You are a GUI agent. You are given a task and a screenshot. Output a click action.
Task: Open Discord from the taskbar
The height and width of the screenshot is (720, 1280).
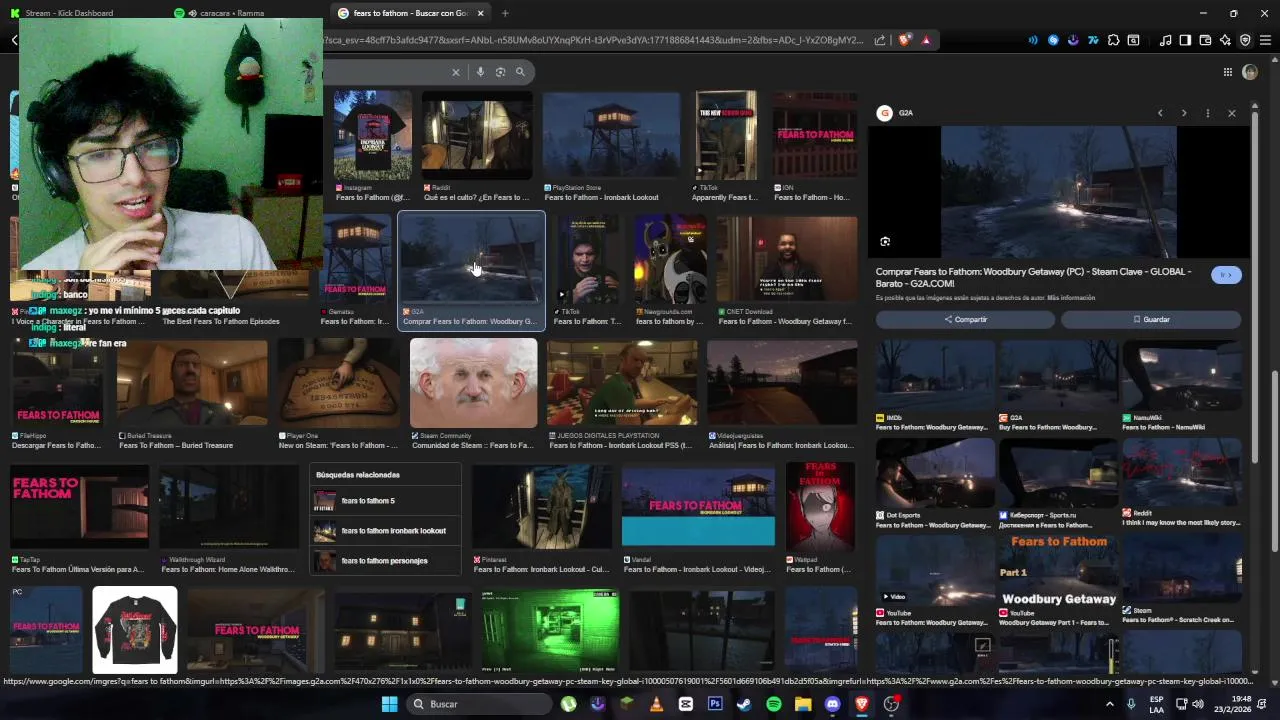pyautogui.click(x=832, y=704)
